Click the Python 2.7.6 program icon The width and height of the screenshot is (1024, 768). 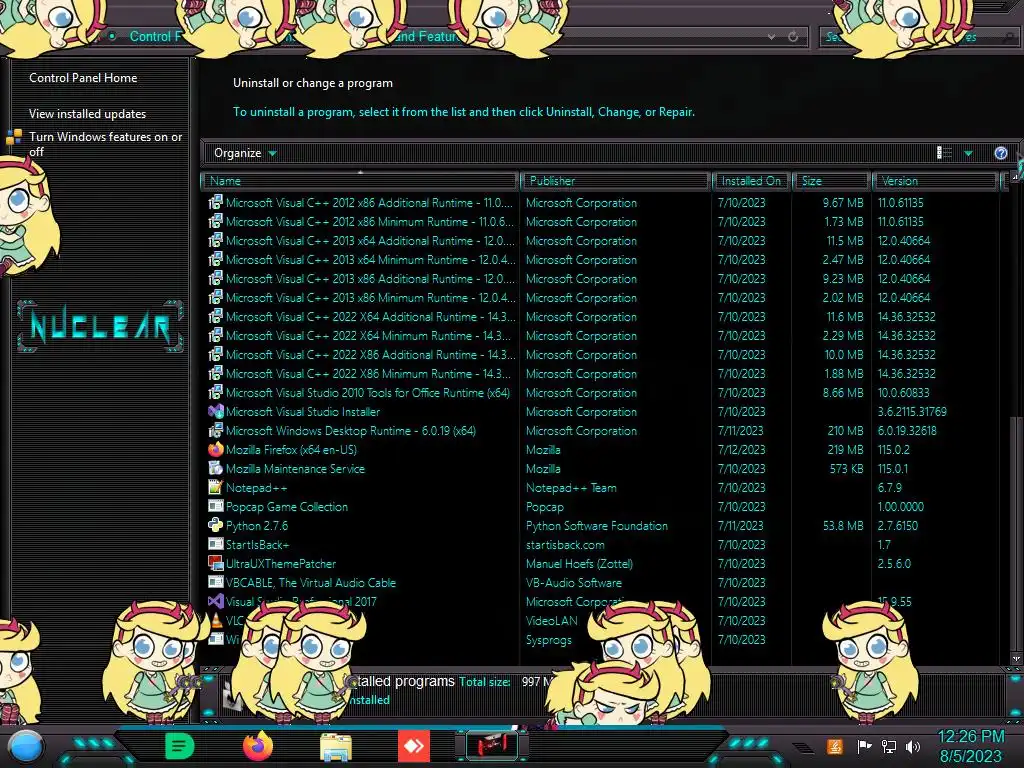(x=216, y=525)
